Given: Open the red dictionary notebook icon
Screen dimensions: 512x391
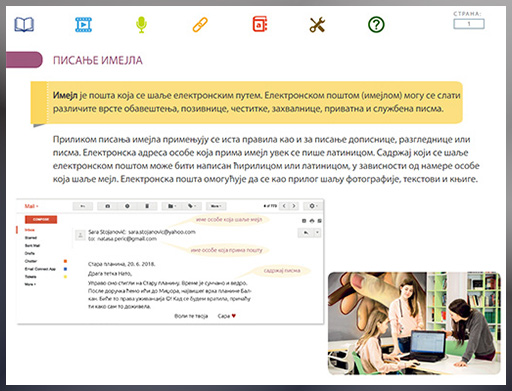Looking at the screenshot, I should point(260,24).
